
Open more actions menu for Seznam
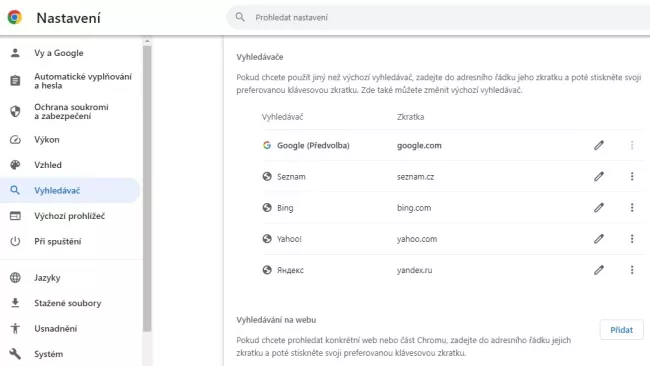[x=632, y=176]
